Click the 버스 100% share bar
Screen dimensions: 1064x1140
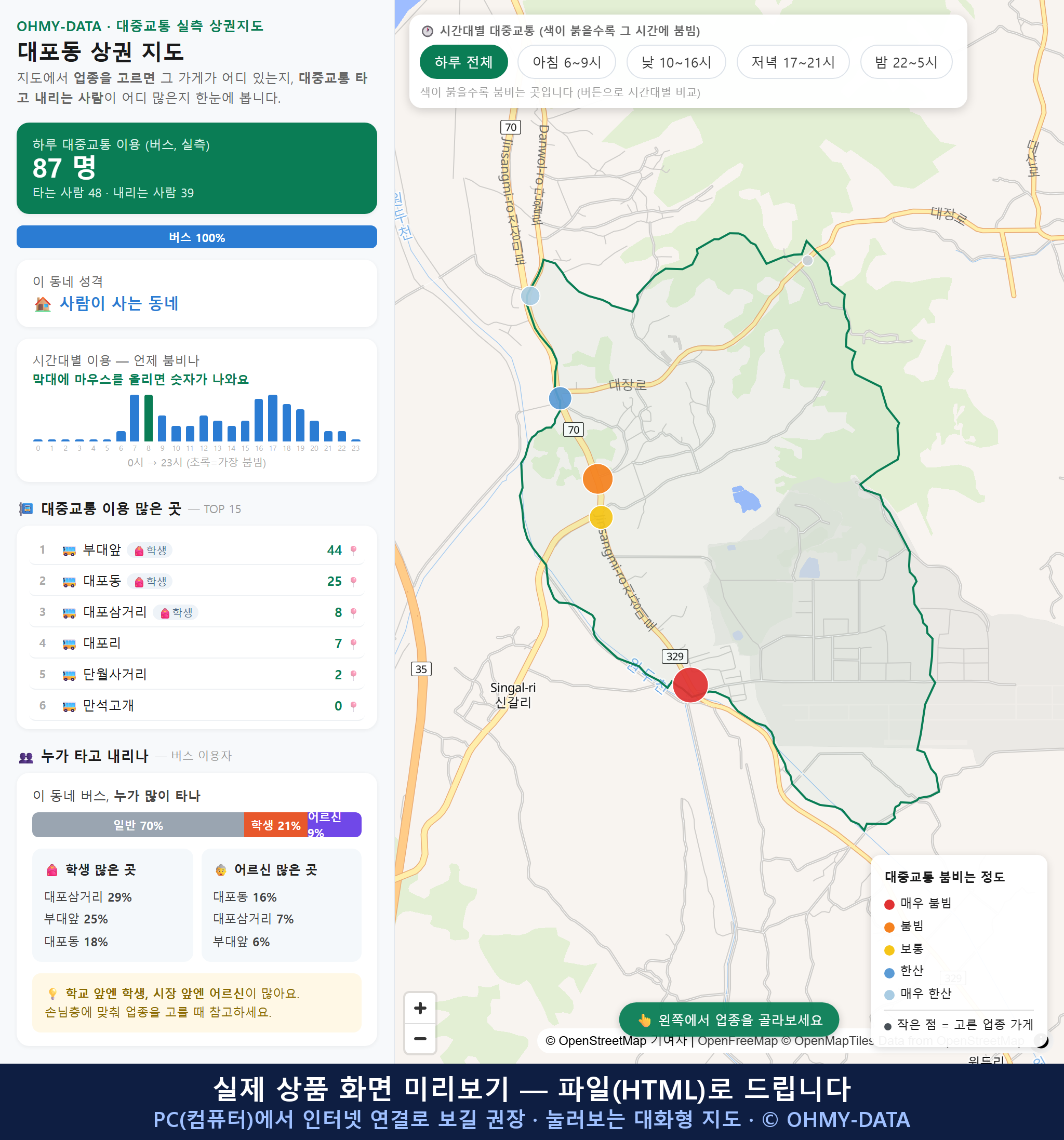tap(197, 237)
